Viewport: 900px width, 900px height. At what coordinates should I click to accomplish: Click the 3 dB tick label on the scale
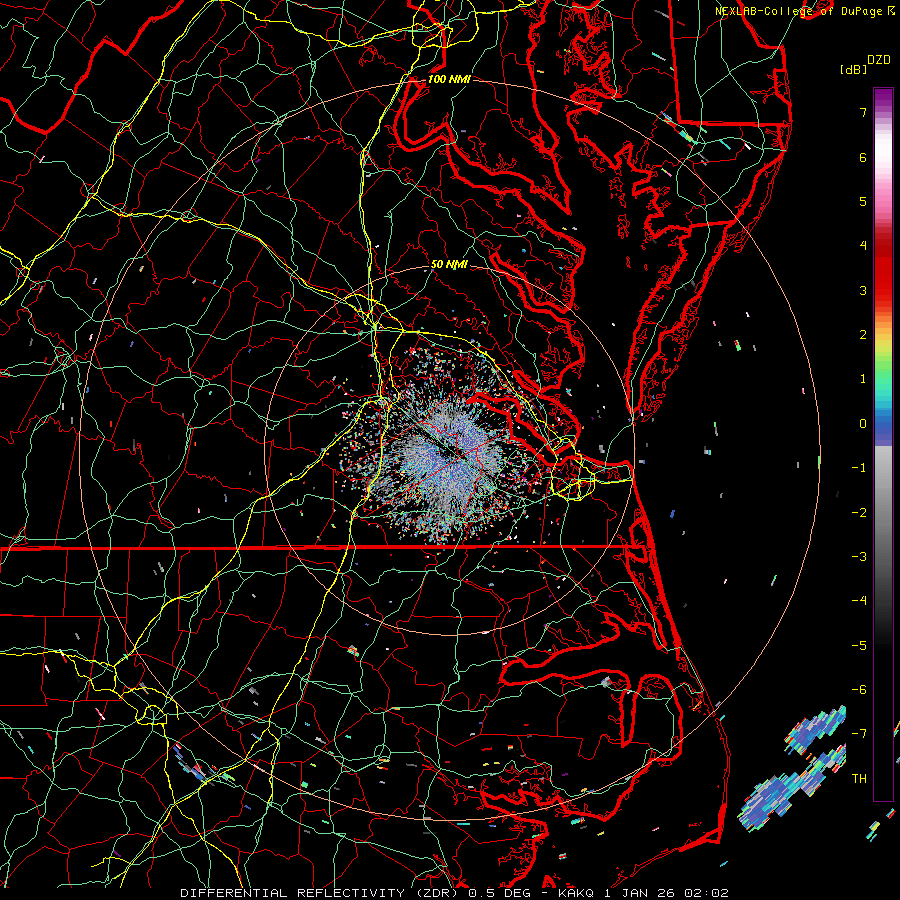pos(863,290)
